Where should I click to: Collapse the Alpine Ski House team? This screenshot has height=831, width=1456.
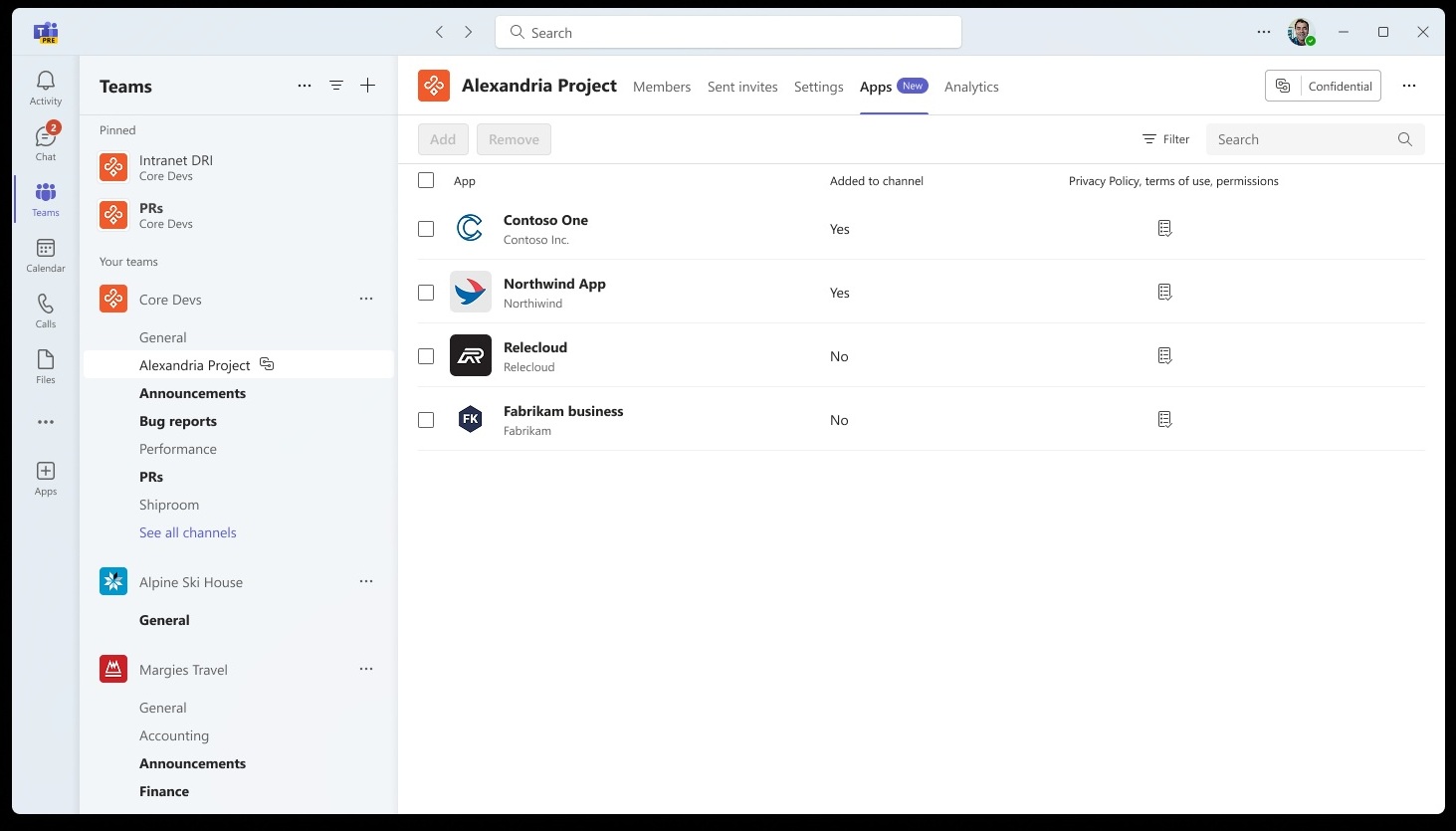171,581
